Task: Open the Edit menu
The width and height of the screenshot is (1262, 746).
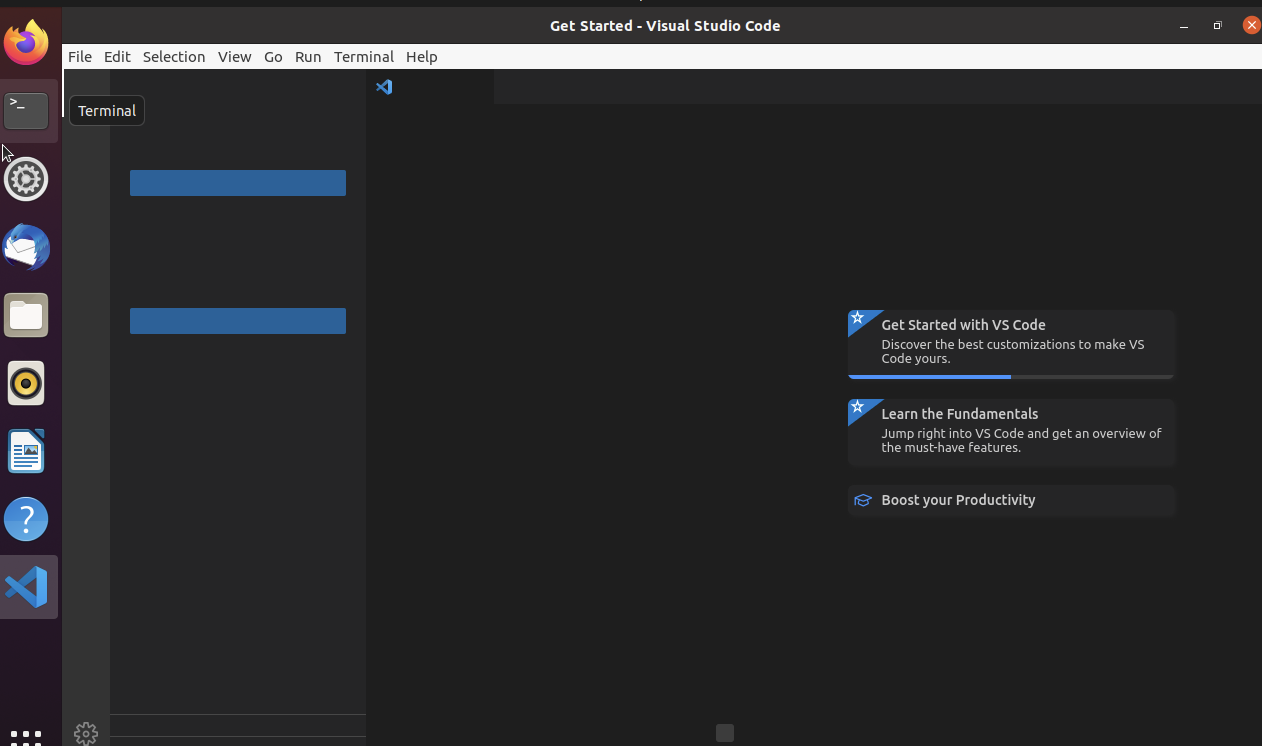Action: click(117, 57)
